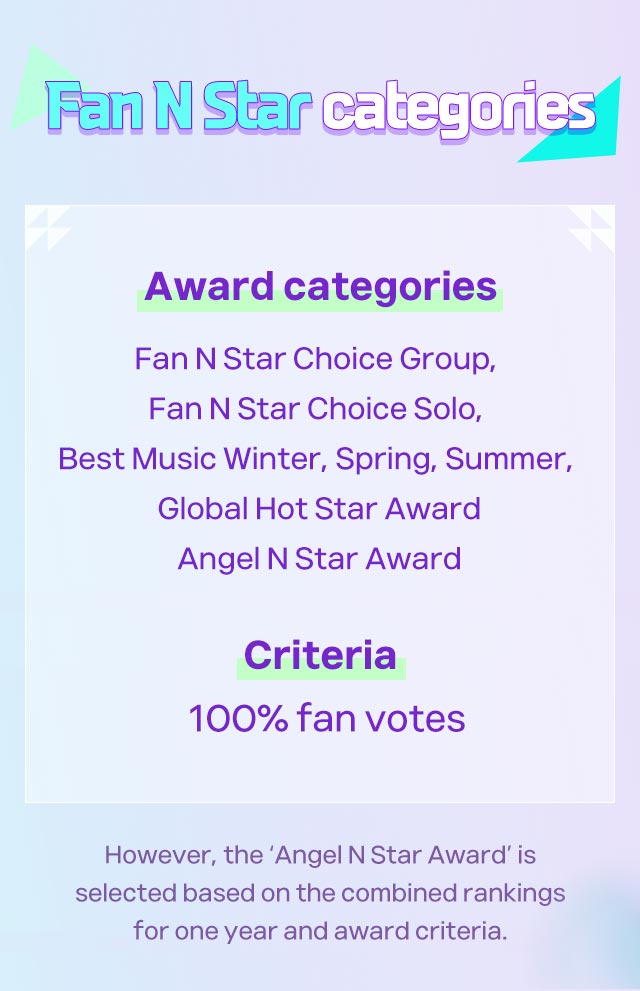Click the pinwheel decoration at card's upper-right corner
Viewport: 640px width, 991px height.
[591, 228]
